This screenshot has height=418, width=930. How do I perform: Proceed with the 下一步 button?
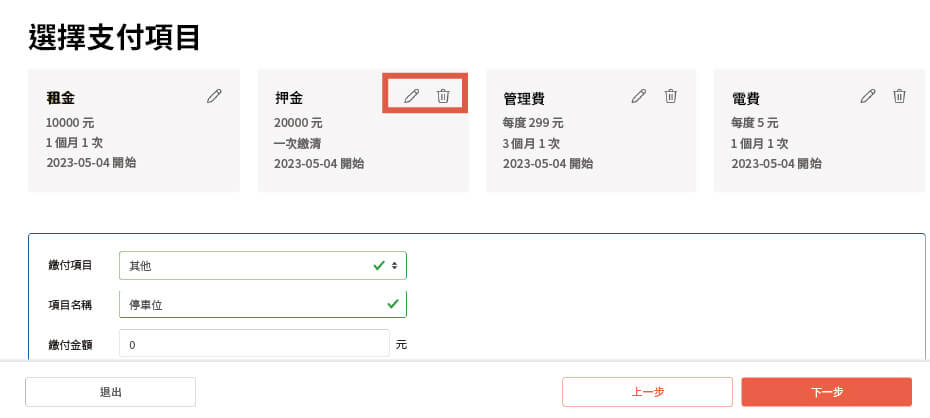pyautogui.click(x=827, y=392)
